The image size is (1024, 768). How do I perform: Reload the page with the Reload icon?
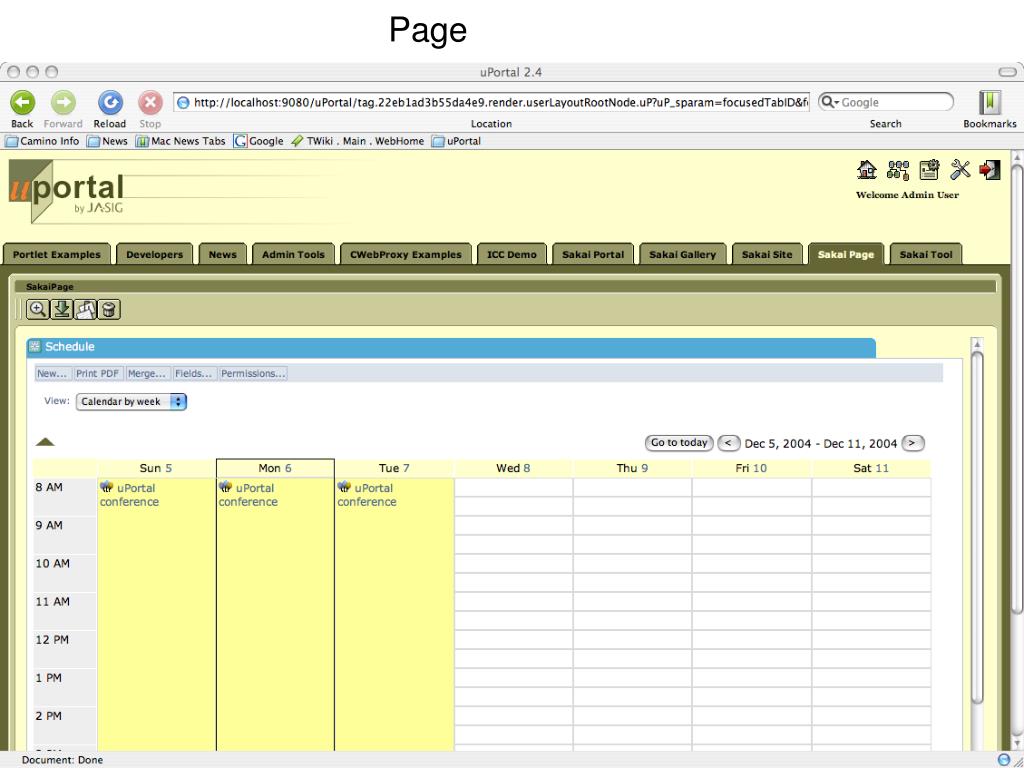[x=110, y=103]
